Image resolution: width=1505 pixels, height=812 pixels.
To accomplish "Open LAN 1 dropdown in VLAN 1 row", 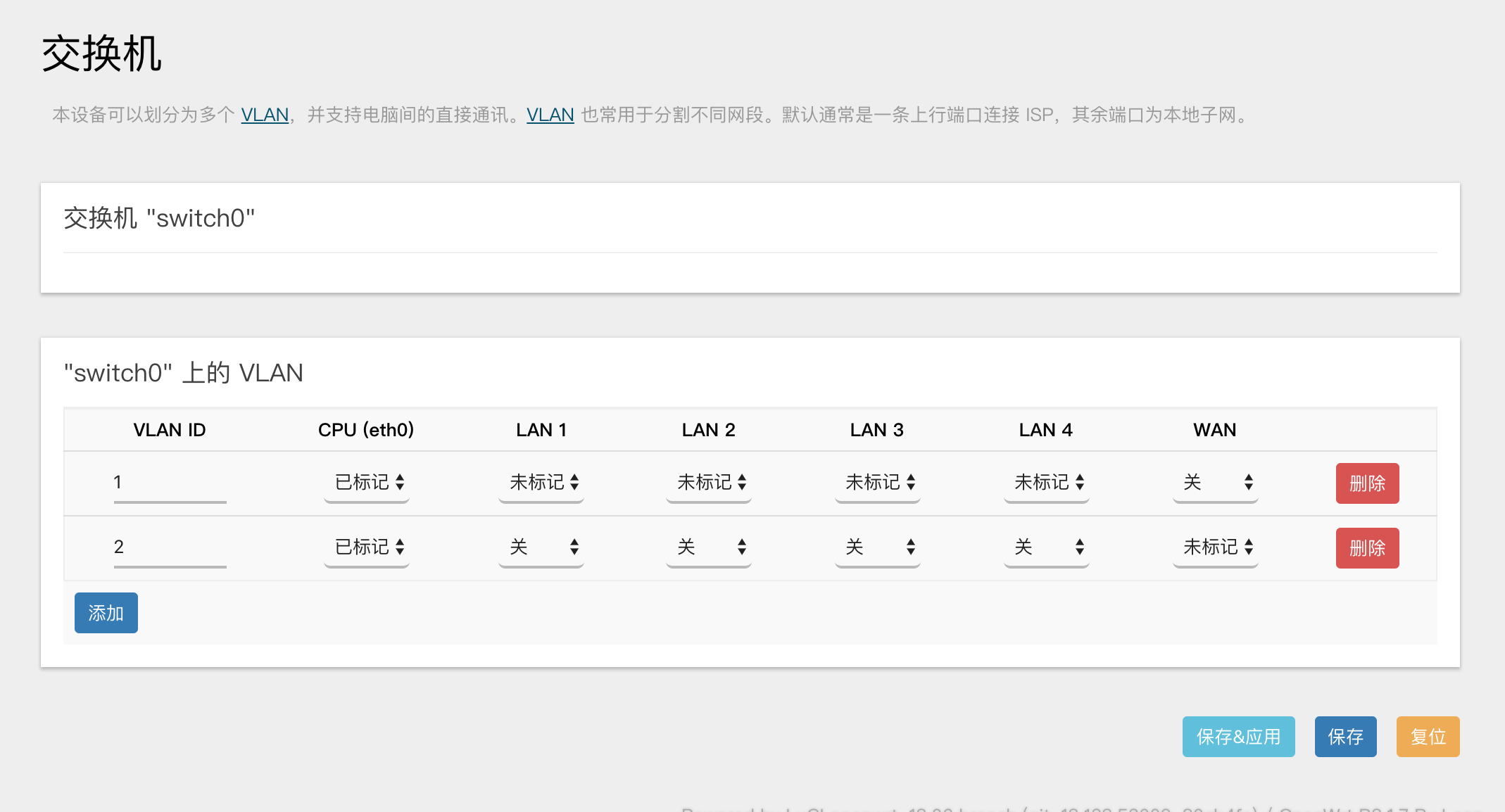I will [x=541, y=483].
